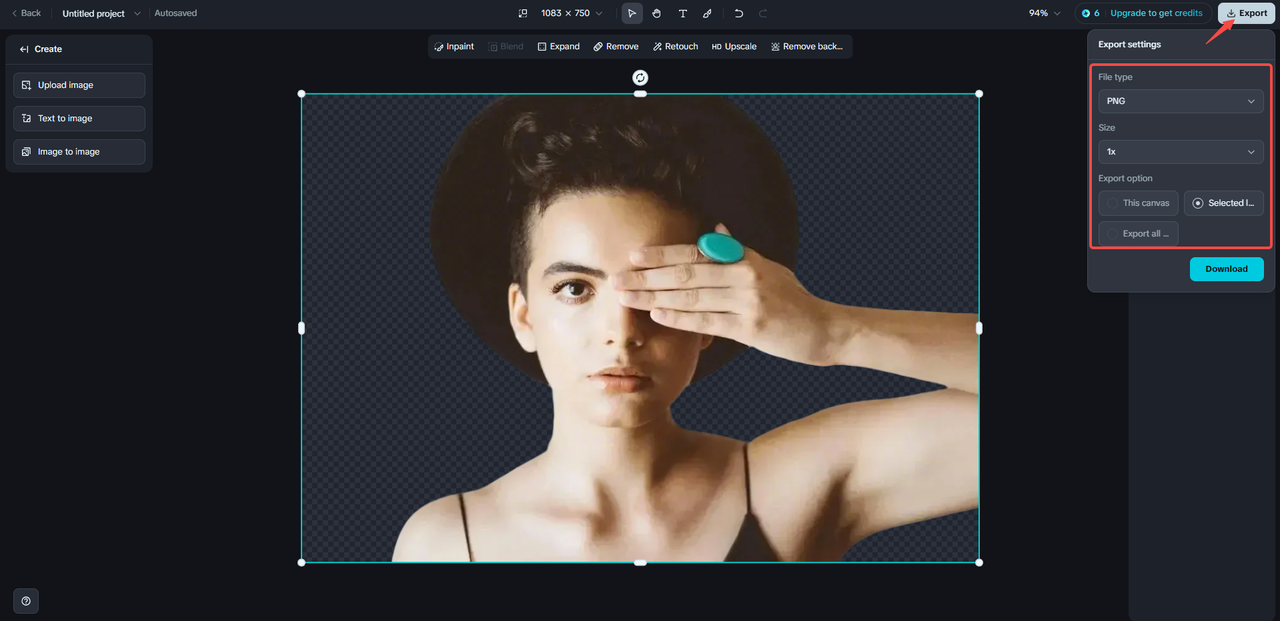Click the Blend option in toolbar

coord(506,47)
